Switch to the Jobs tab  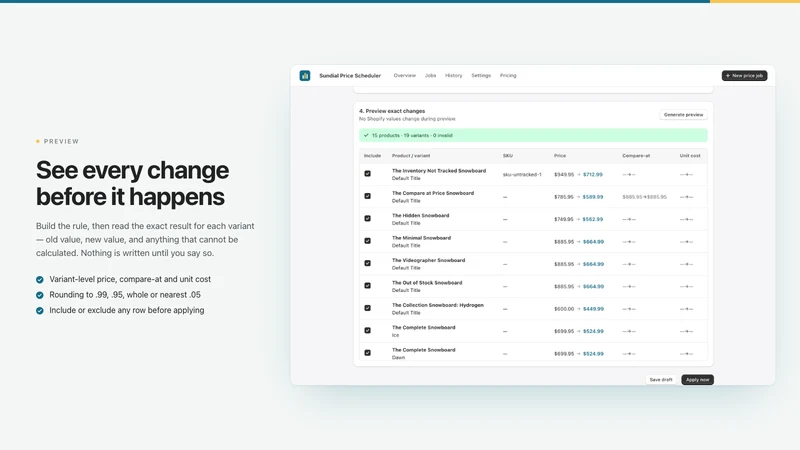[431, 76]
